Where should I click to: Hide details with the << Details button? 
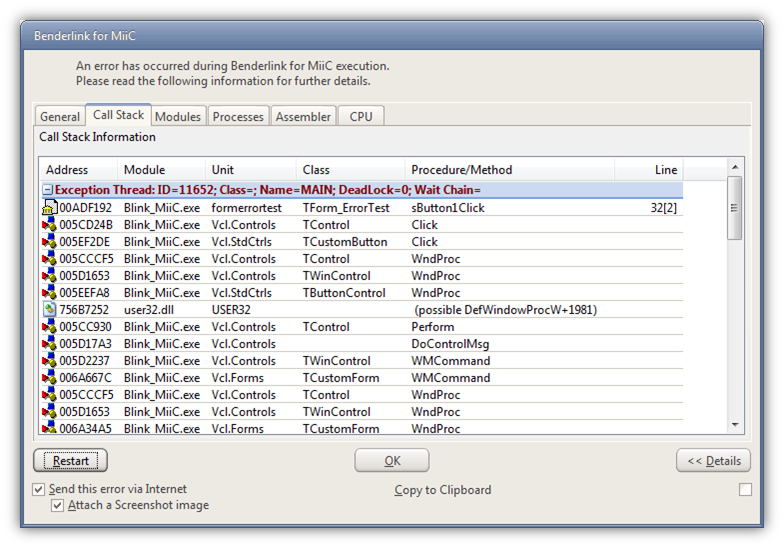tap(713, 461)
